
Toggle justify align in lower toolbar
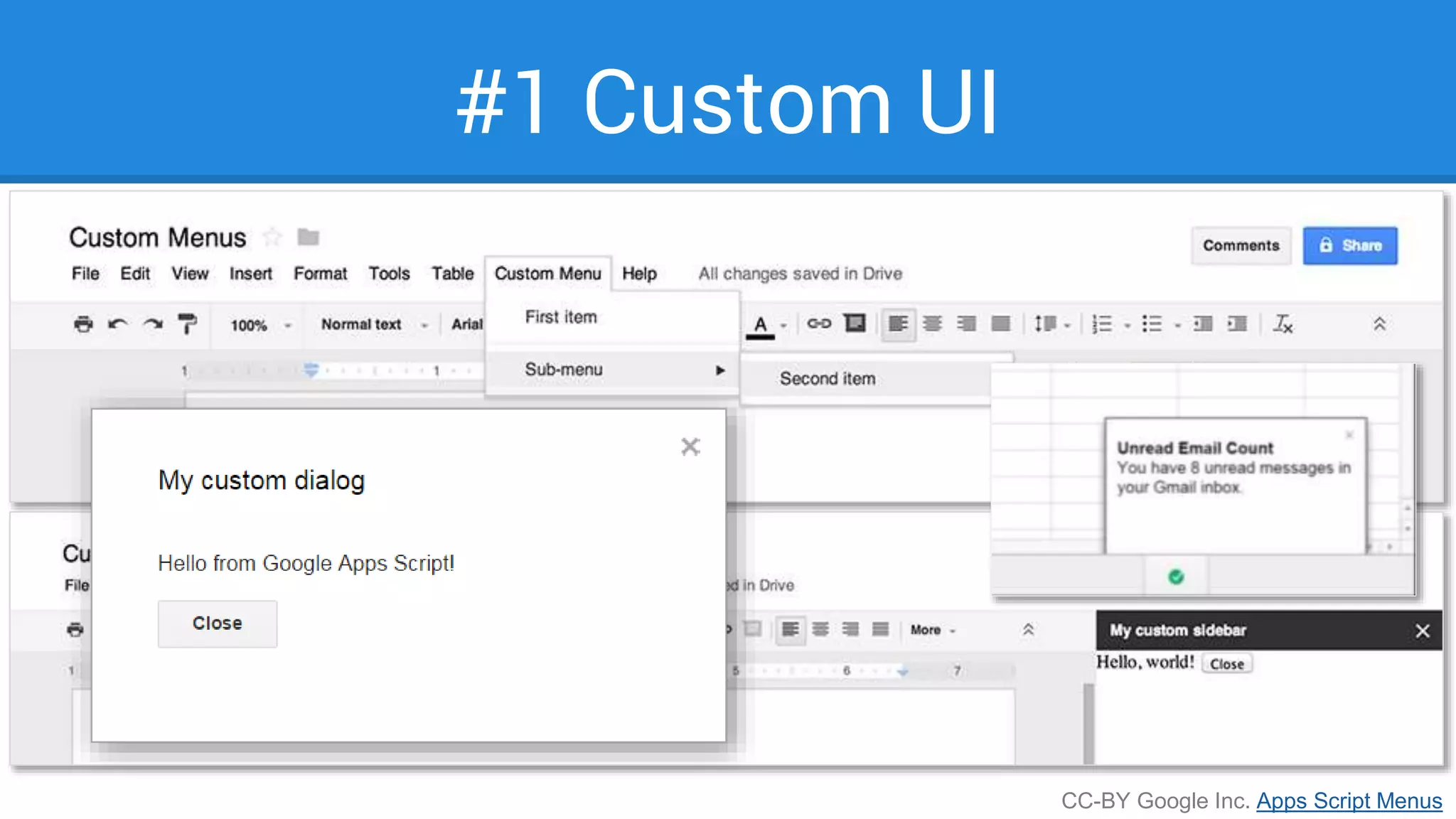[880, 629]
